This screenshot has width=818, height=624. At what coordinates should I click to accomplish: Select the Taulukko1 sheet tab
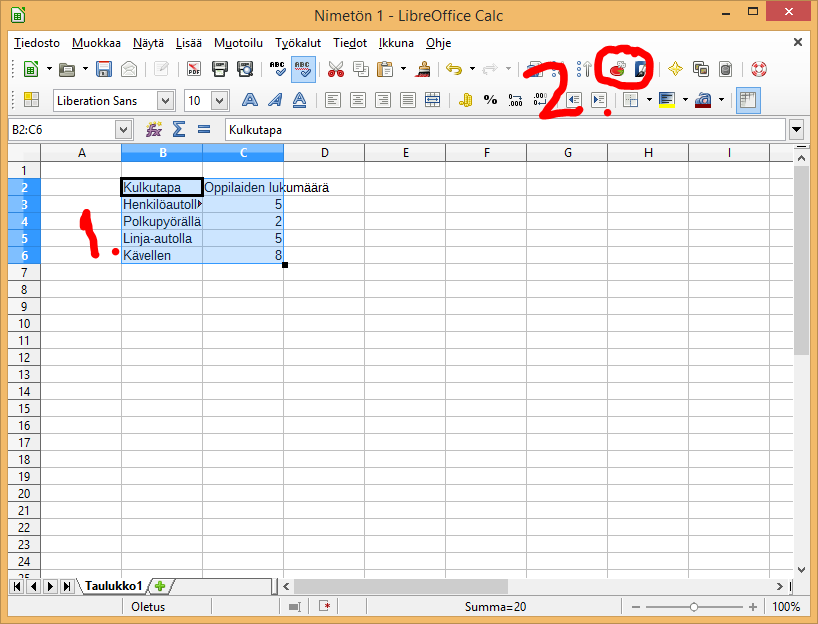[x=113, y=586]
